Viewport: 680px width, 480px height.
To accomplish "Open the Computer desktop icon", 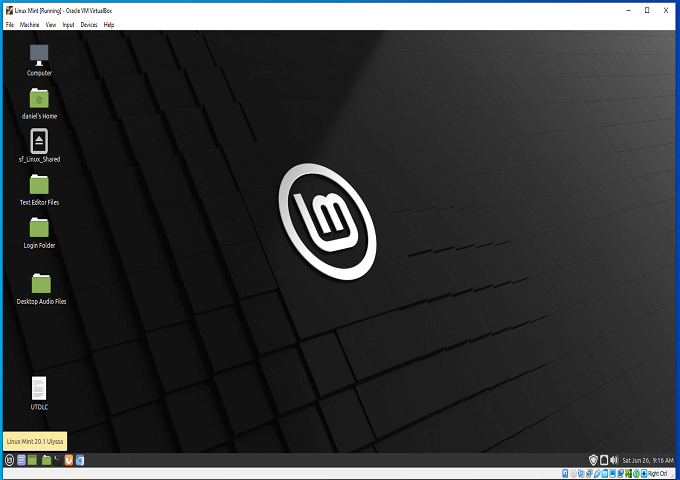I will click(39, 55).
